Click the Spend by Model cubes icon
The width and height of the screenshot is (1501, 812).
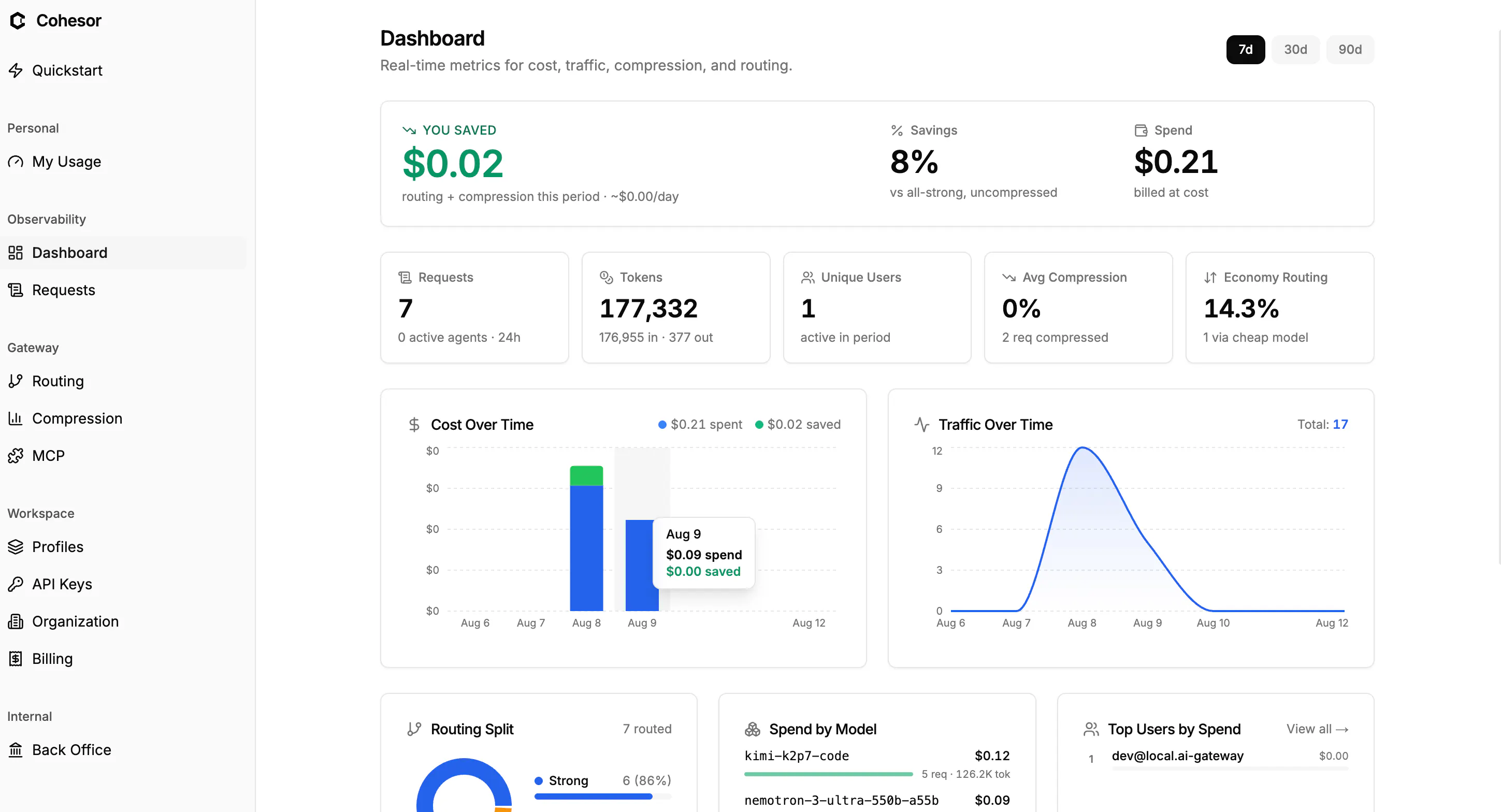[x=753, y=729]
